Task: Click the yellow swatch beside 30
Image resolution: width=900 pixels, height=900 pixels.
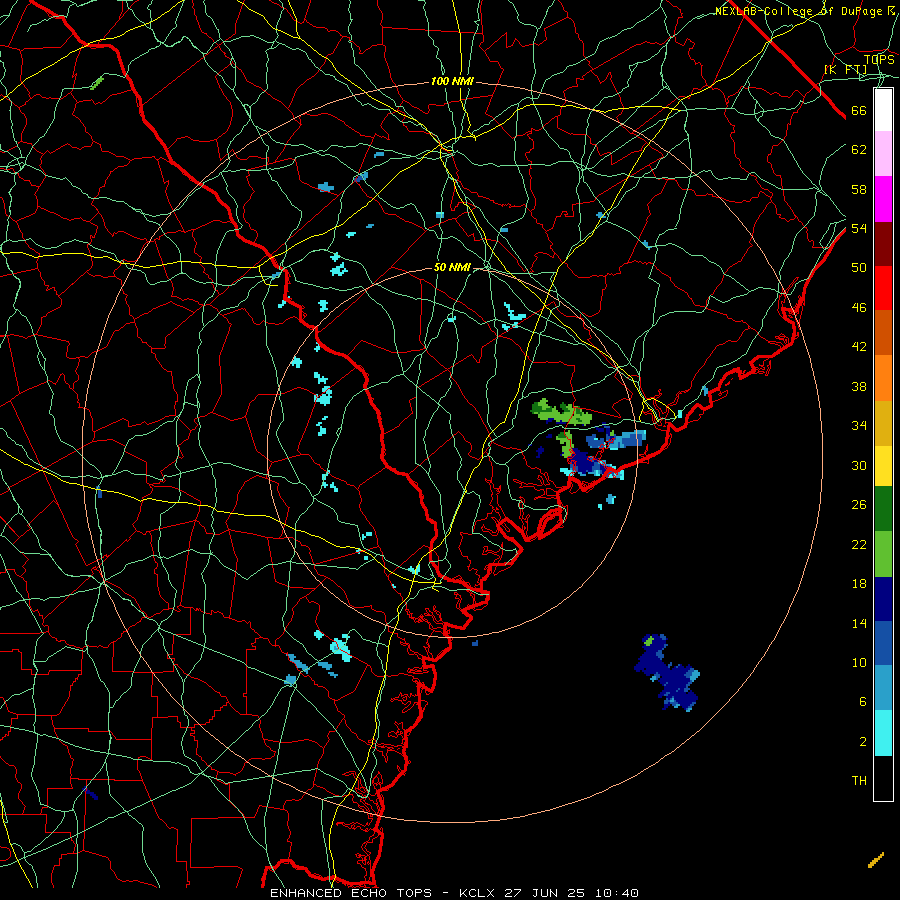Action: click(883, 465)
